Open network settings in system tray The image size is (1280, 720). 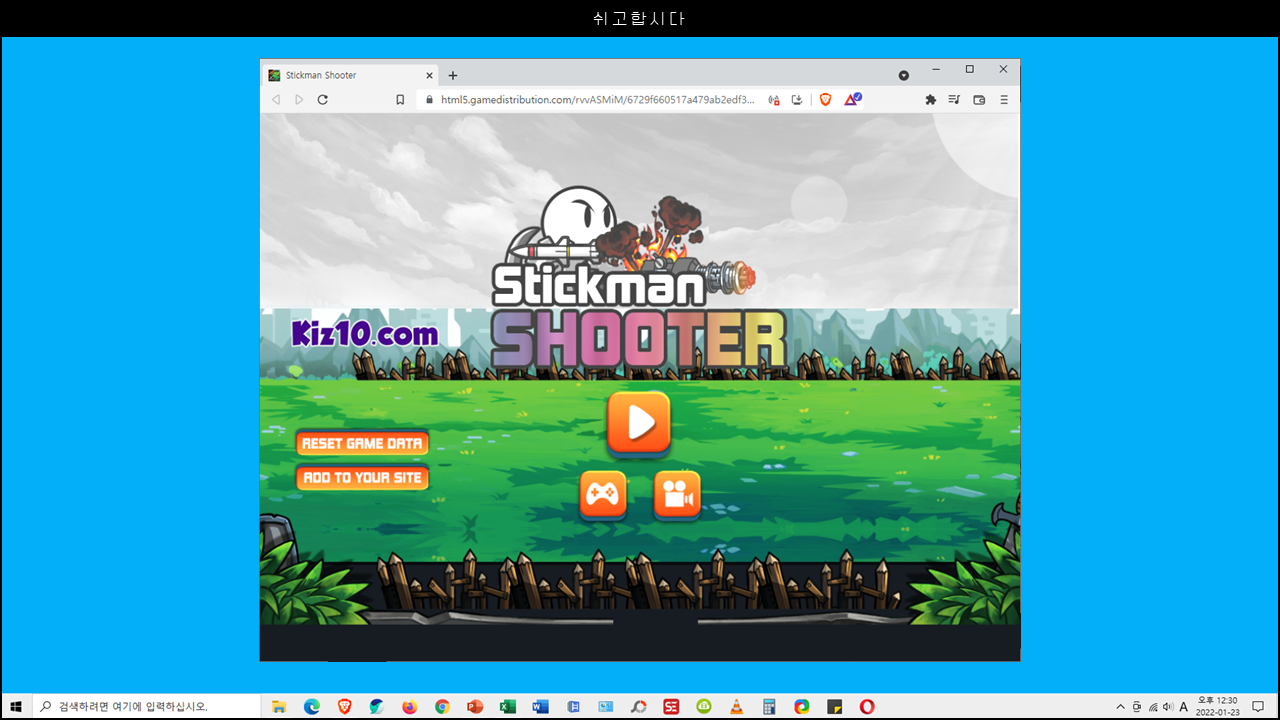pos(1152,707)
